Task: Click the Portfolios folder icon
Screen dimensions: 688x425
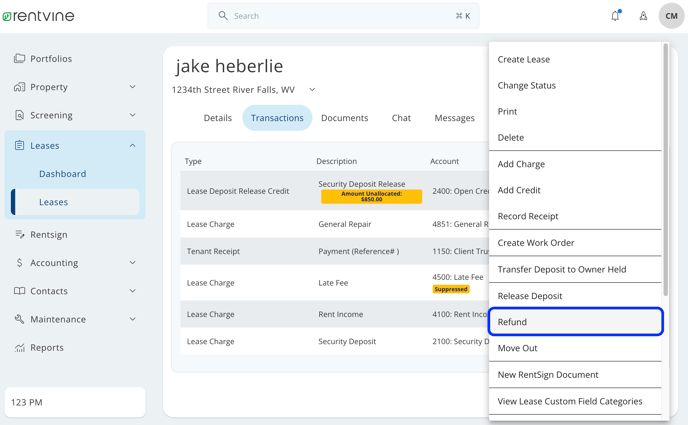Action: pos(19,58)
